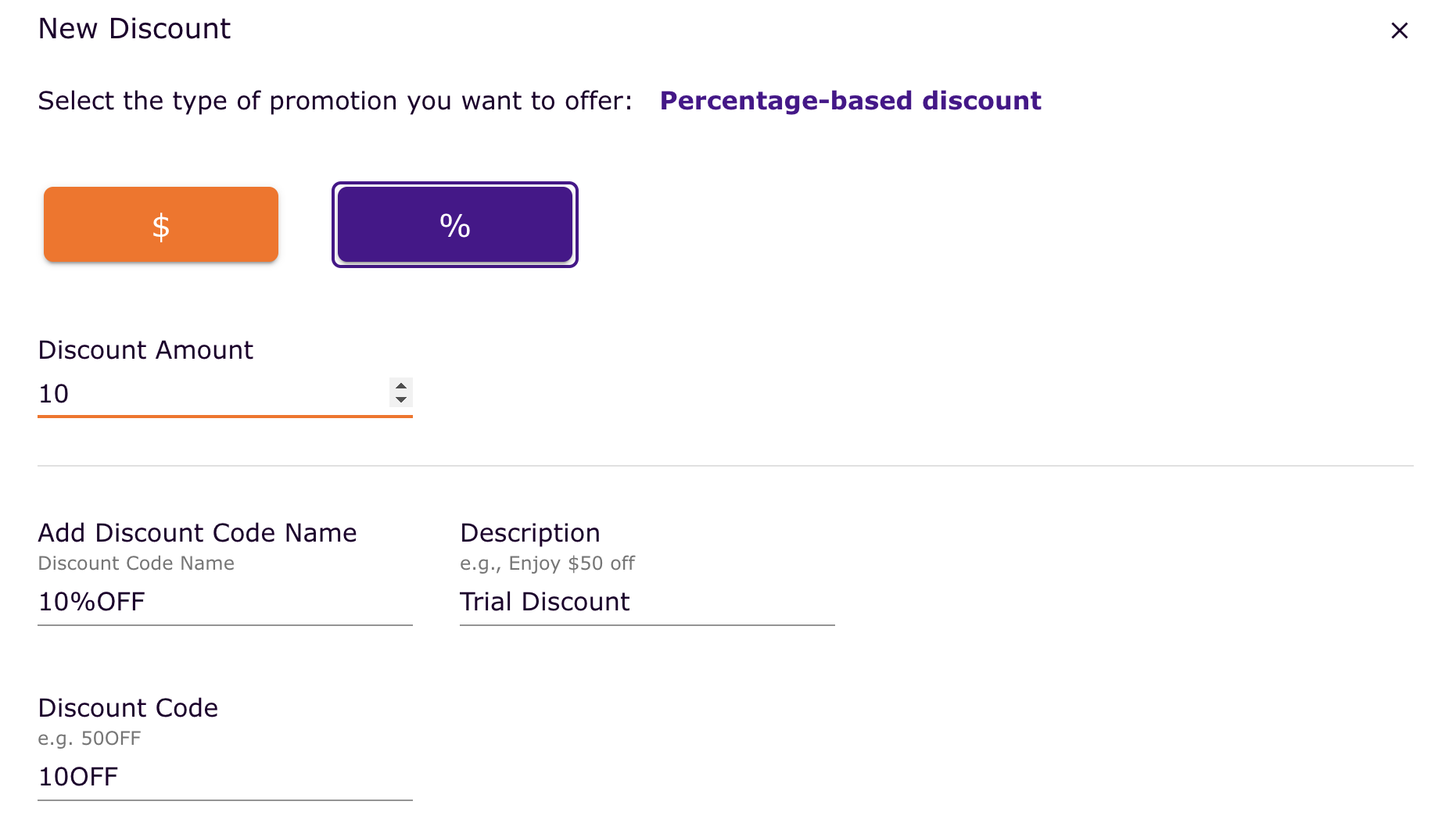Select the dollar amount discount type
Image resolution: width=1456 pixels, height=830 pixels.
pos(161,224)
